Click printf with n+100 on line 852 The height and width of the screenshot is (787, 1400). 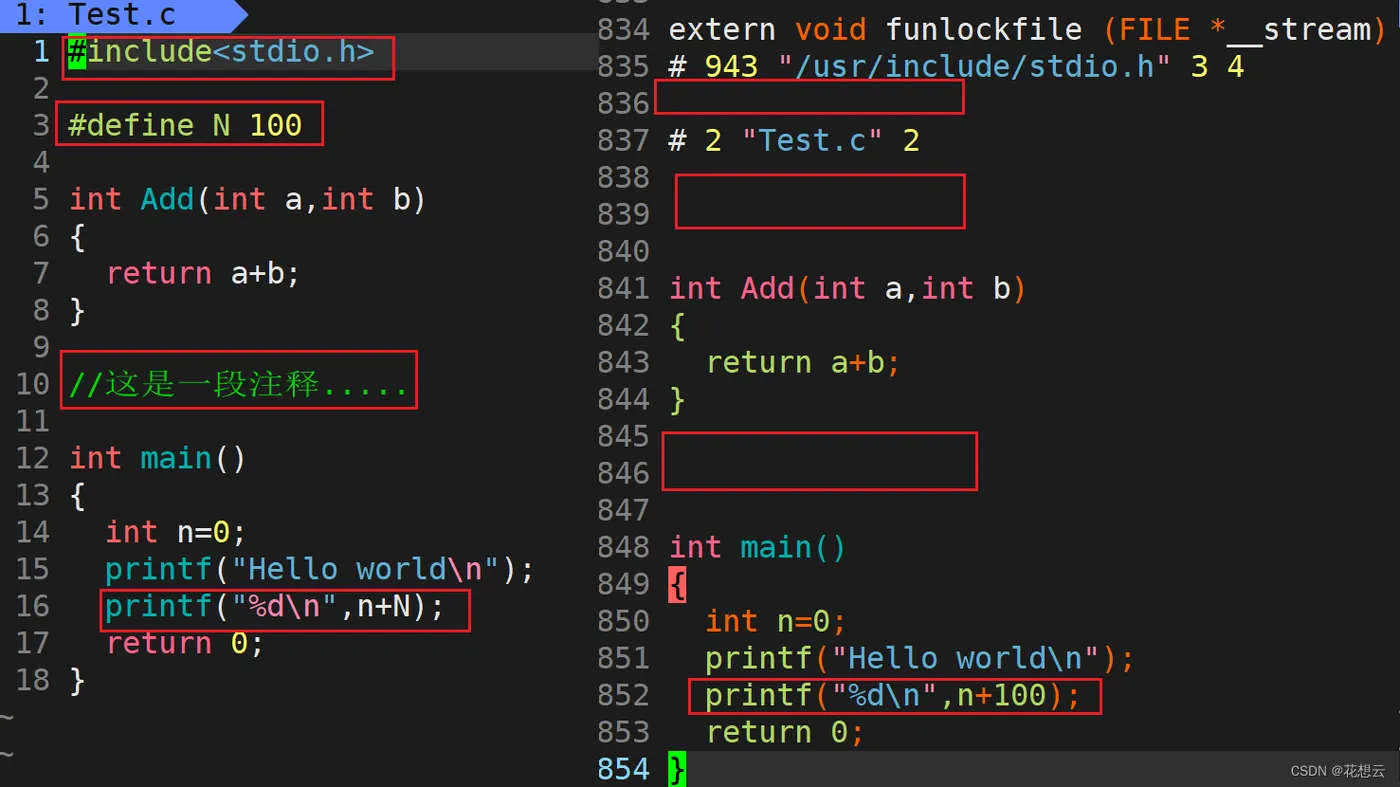pos(893,695)
